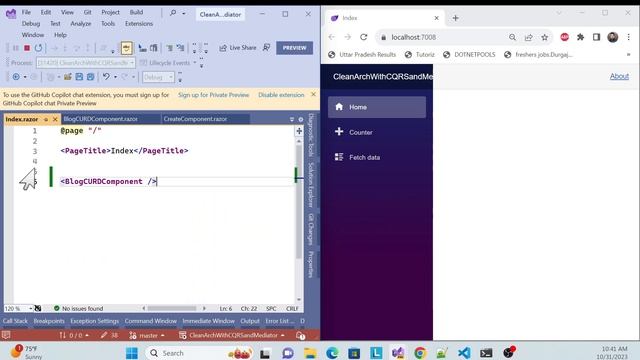Click the split editor plus icon
Screen dimensions: 640x360
[x=299, y=131]
